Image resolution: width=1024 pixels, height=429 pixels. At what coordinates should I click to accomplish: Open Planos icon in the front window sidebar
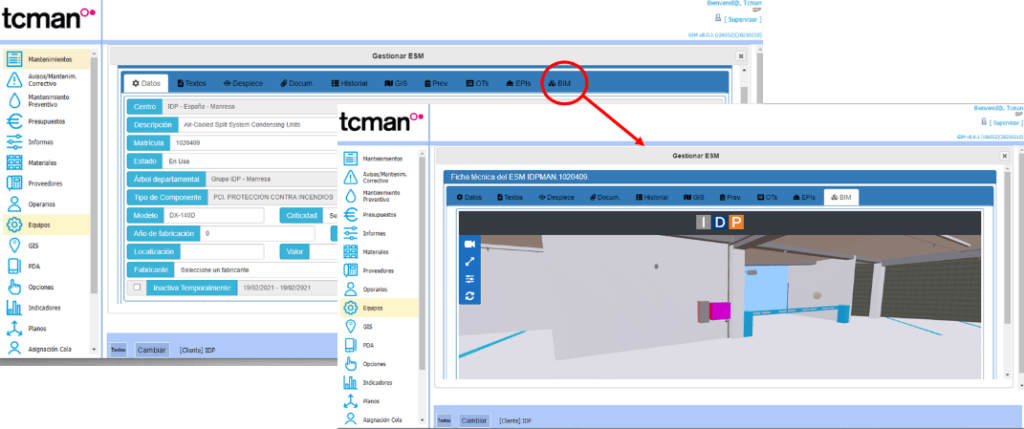(350, 401)
